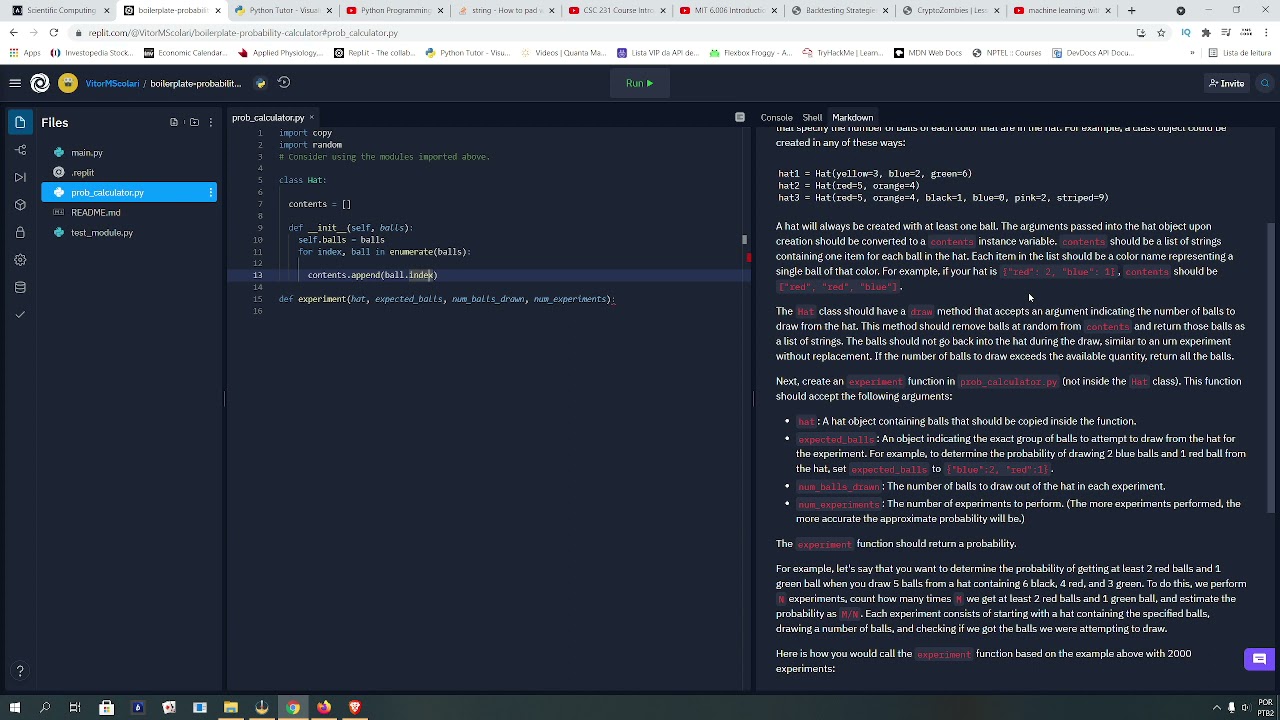Open Brave browser from the taskbar
The image size is (1280, 720).
pos(355,708)
